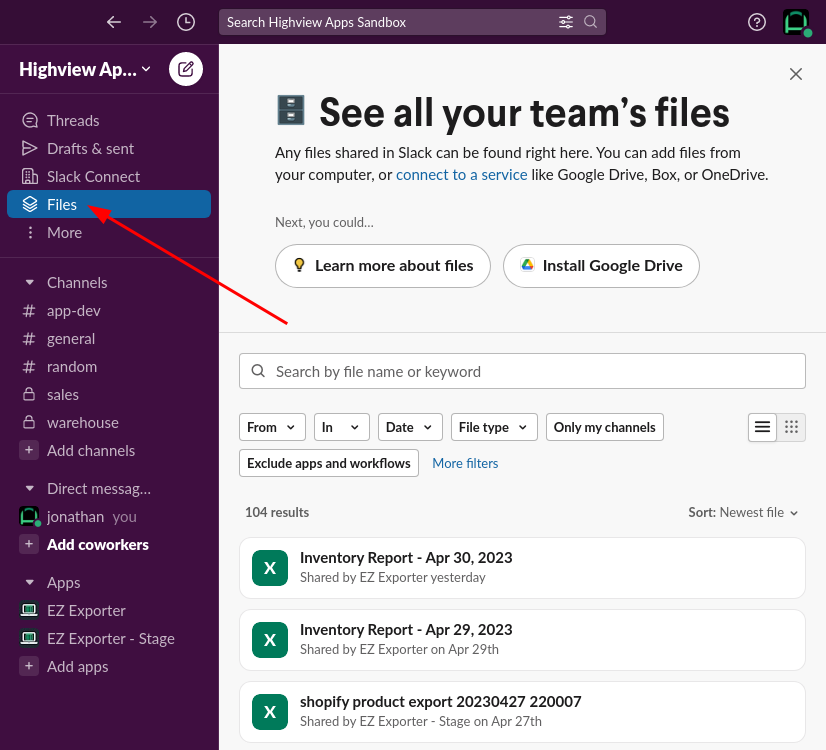Compose a new message with pencil icon
Screen dimensions: 826x750
186,69
